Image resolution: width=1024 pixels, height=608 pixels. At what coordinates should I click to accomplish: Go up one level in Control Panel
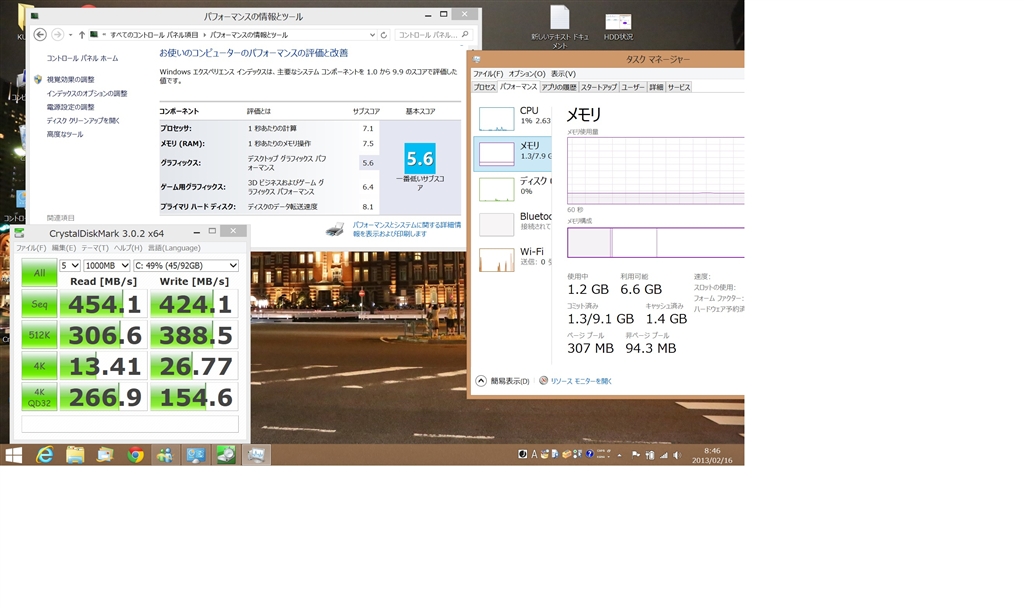81,34
